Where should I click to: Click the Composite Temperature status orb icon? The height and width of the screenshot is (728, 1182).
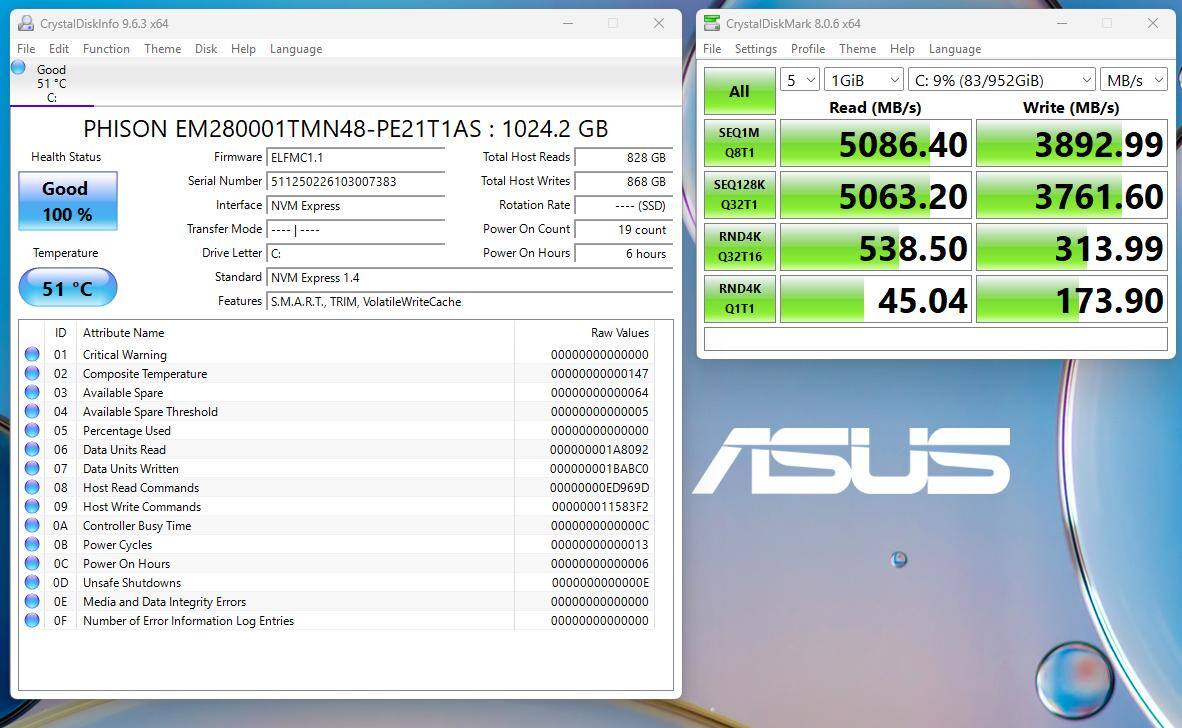point(32,373)
